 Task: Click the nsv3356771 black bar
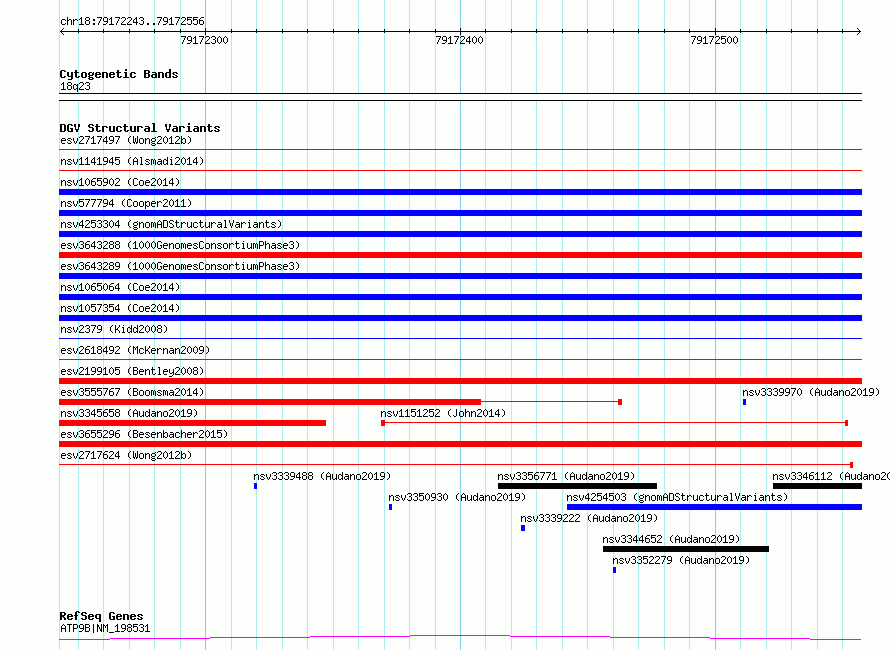point(577,486)
